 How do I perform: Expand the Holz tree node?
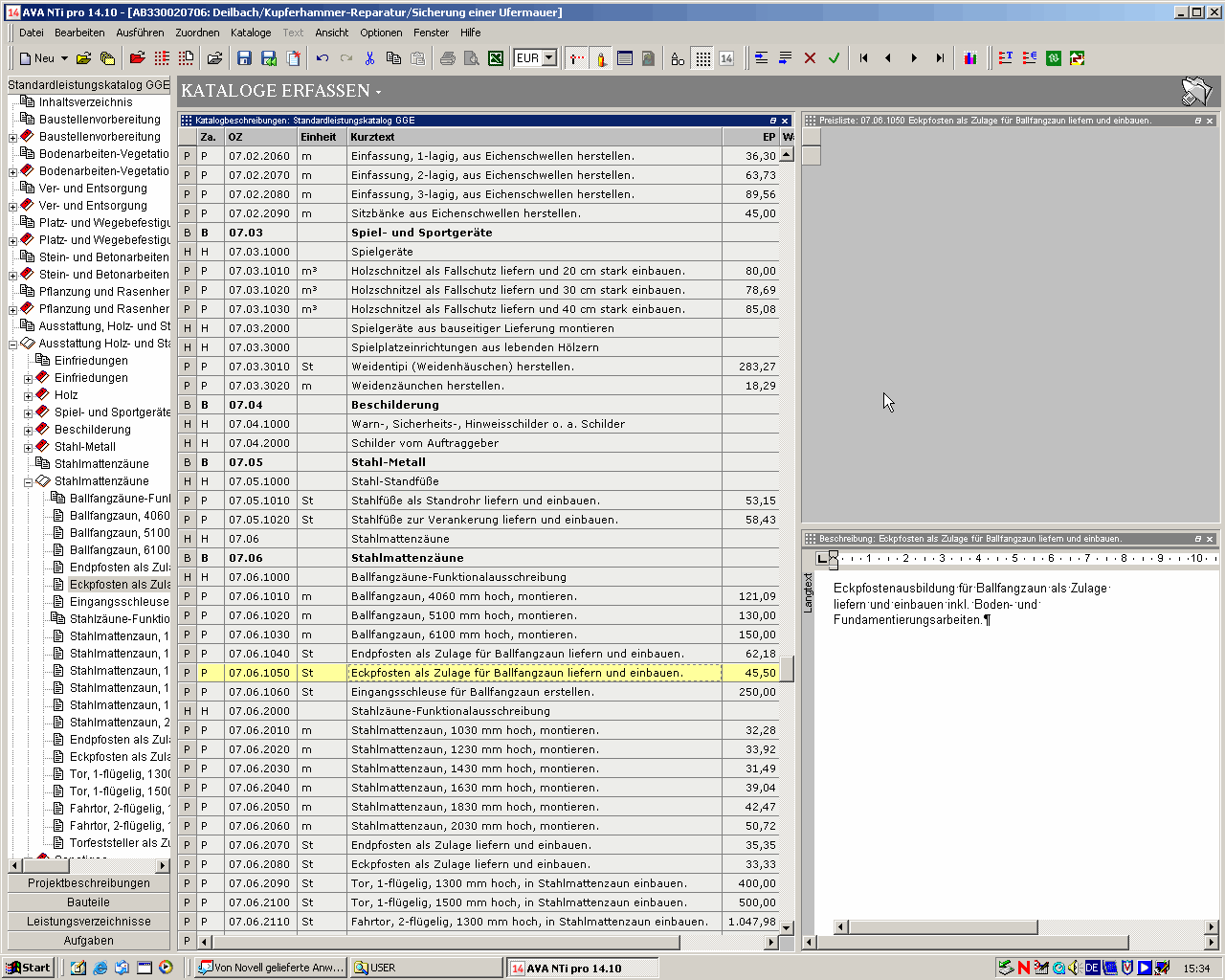point(29,395)
